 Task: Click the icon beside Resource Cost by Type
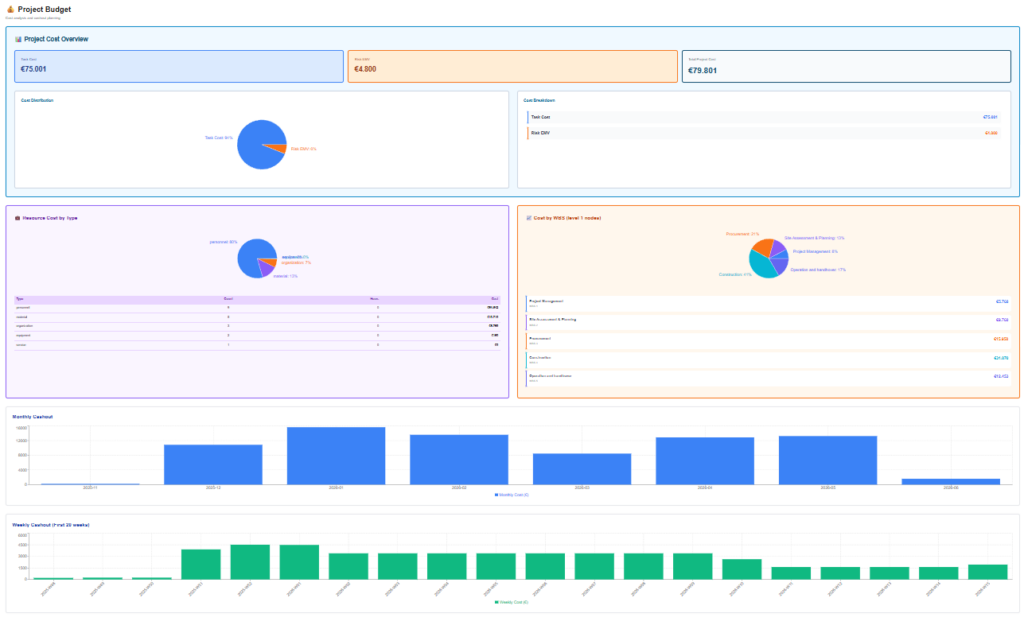18,217
